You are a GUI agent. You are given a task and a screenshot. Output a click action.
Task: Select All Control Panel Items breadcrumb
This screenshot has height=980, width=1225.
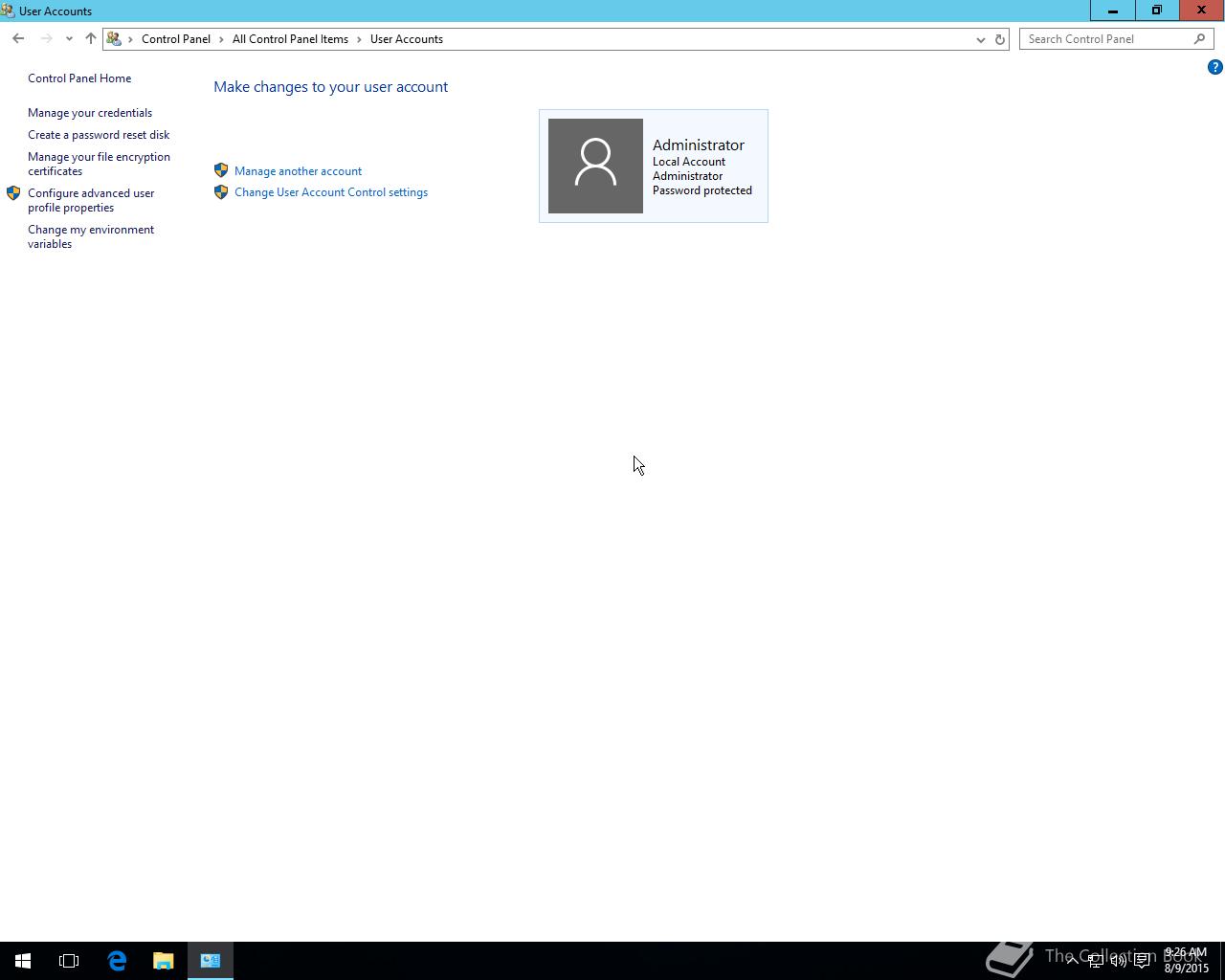tap(290, 39)
